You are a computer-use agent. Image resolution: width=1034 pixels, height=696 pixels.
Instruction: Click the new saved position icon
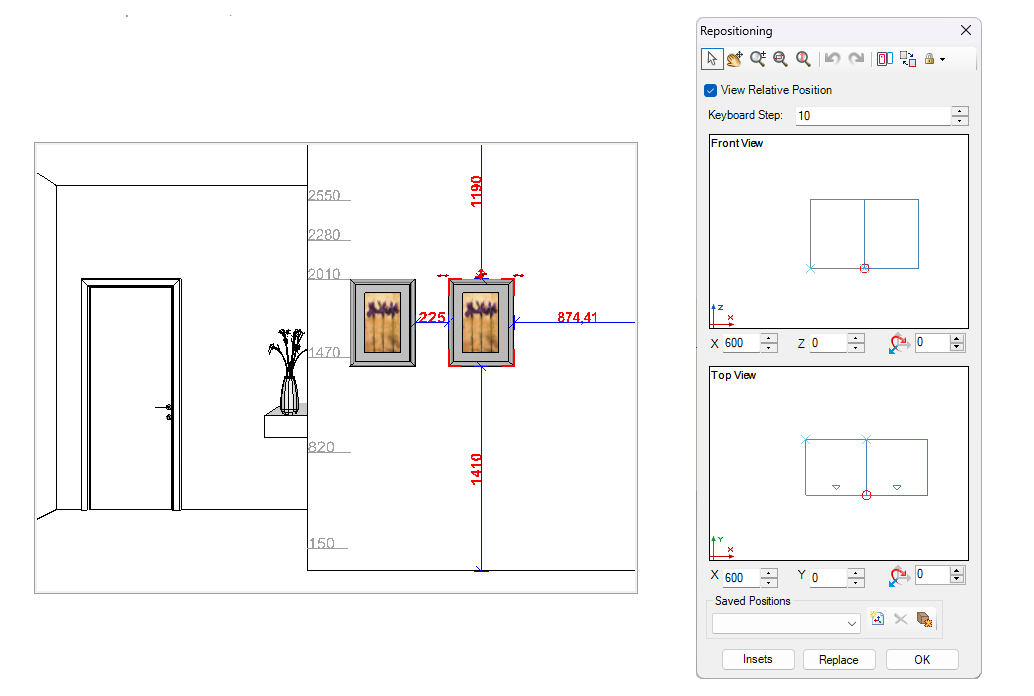pos(877,619)
